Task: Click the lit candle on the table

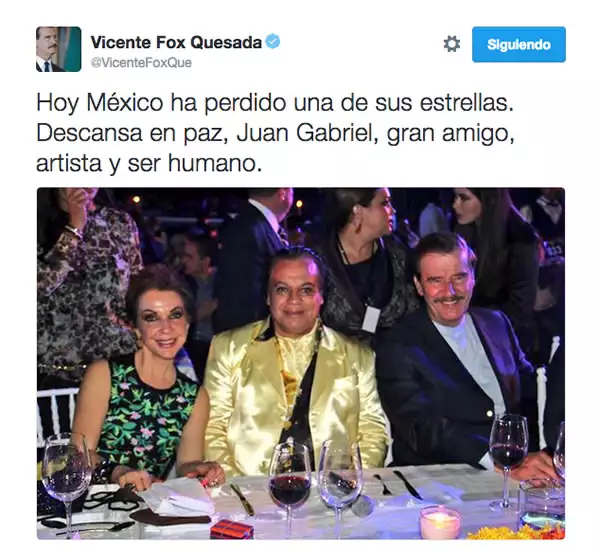Action: (440, 522)
